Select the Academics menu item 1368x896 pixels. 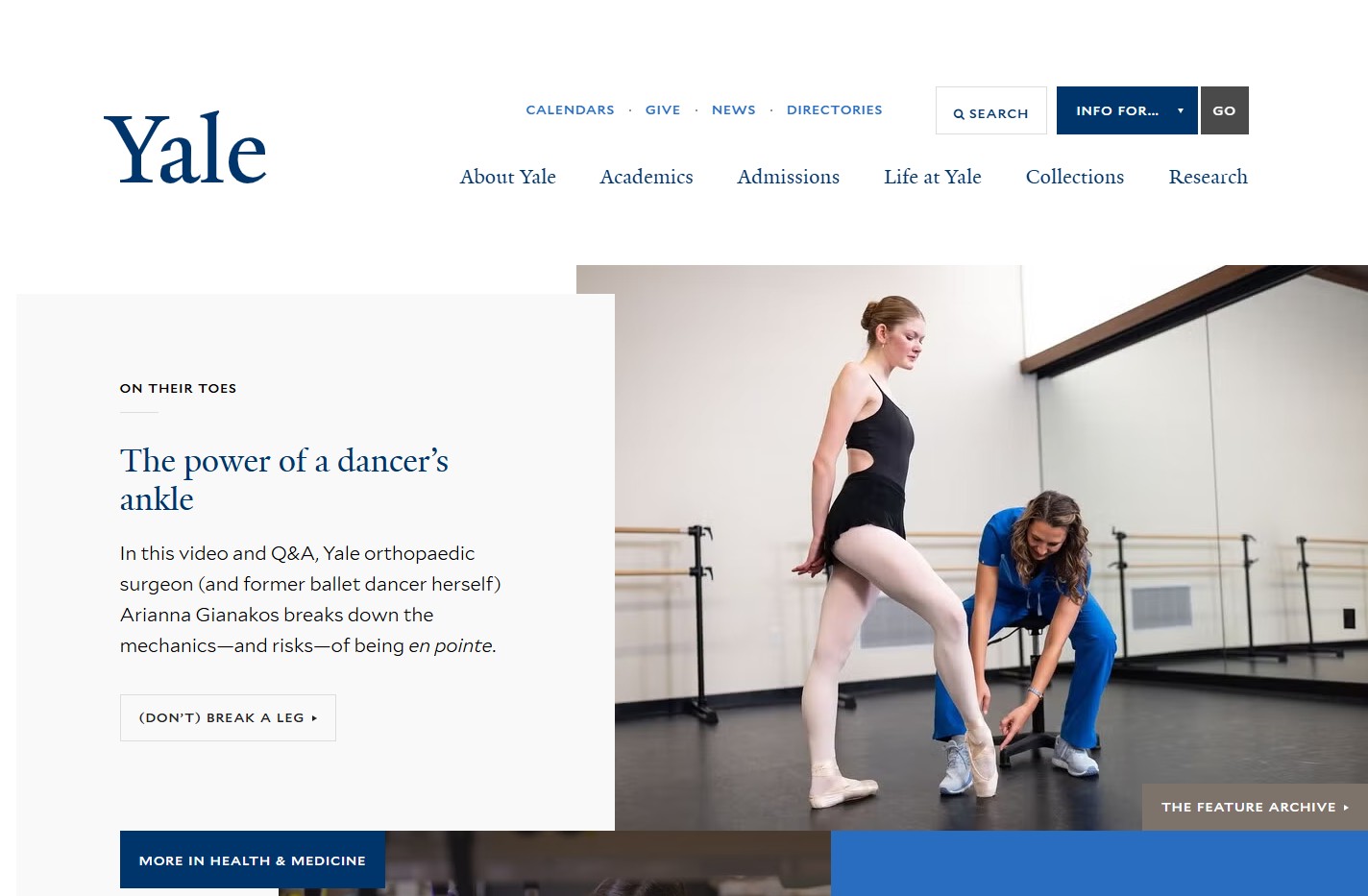(647, 177)
